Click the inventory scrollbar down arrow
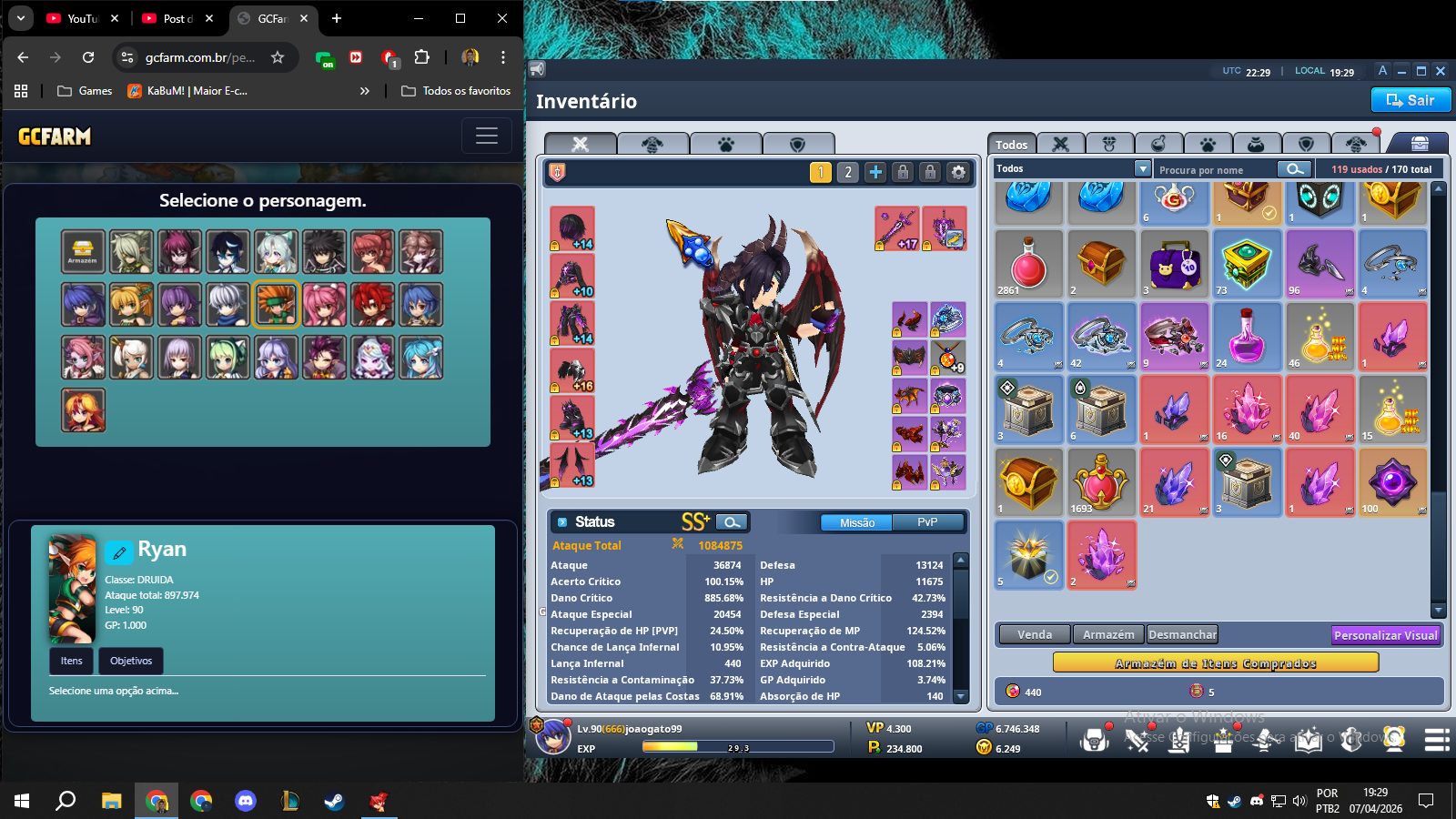Viewport: 1456px width, 819px height. 1439,610
